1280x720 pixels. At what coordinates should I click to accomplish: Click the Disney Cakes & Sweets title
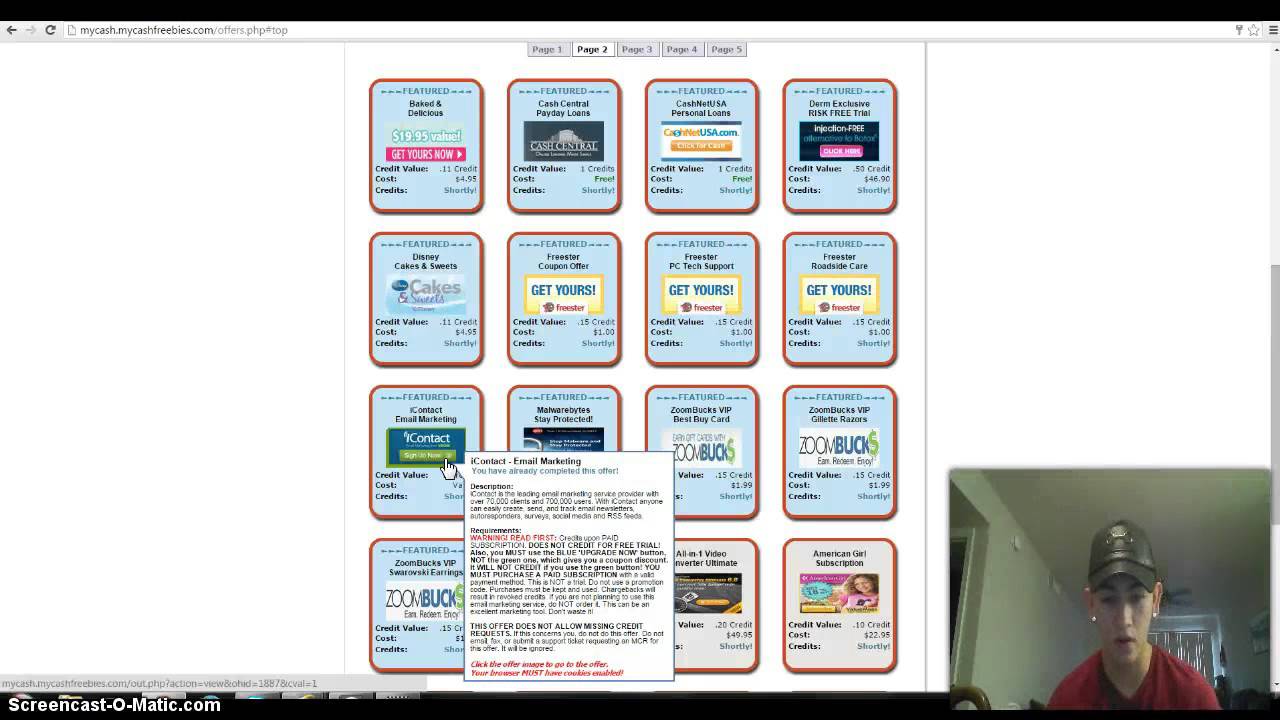point(426,261)
